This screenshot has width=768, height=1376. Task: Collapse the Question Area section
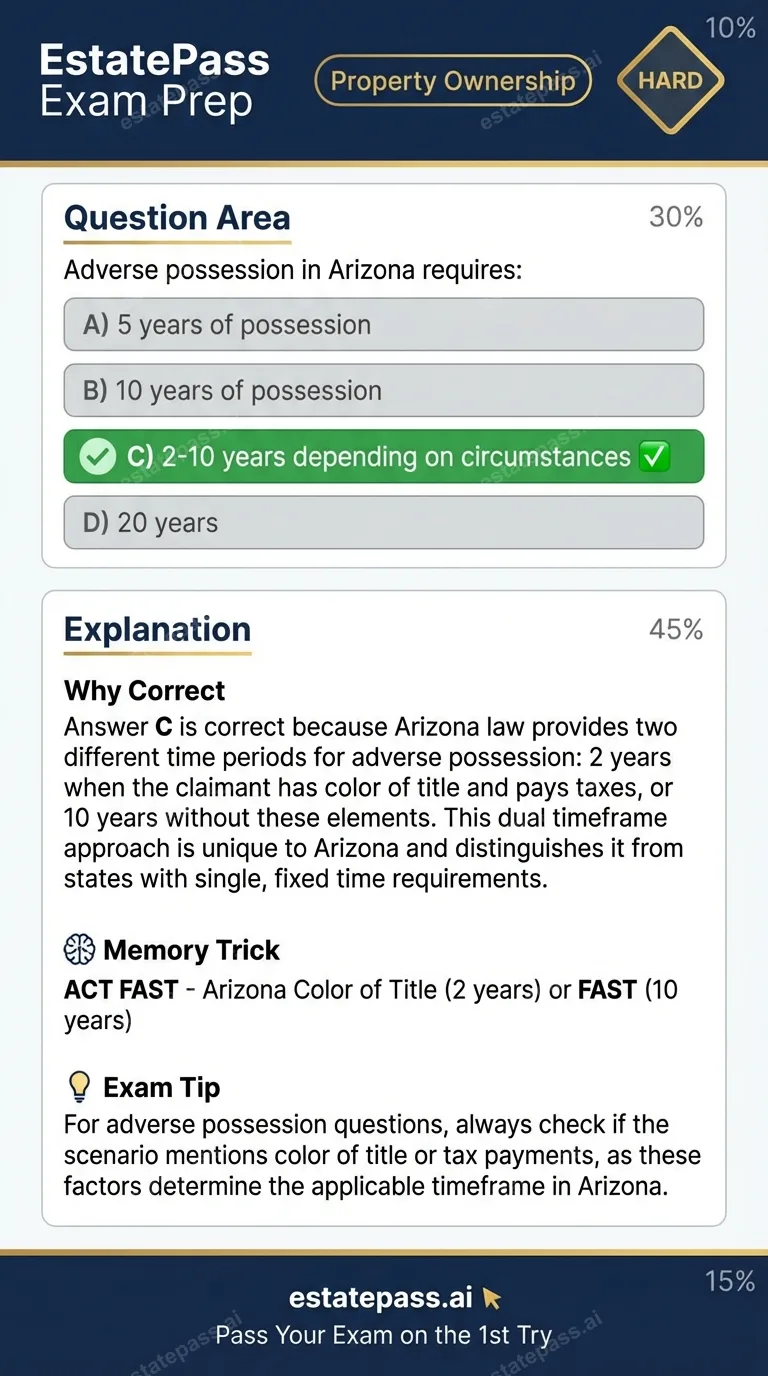[x=177, y=218]
